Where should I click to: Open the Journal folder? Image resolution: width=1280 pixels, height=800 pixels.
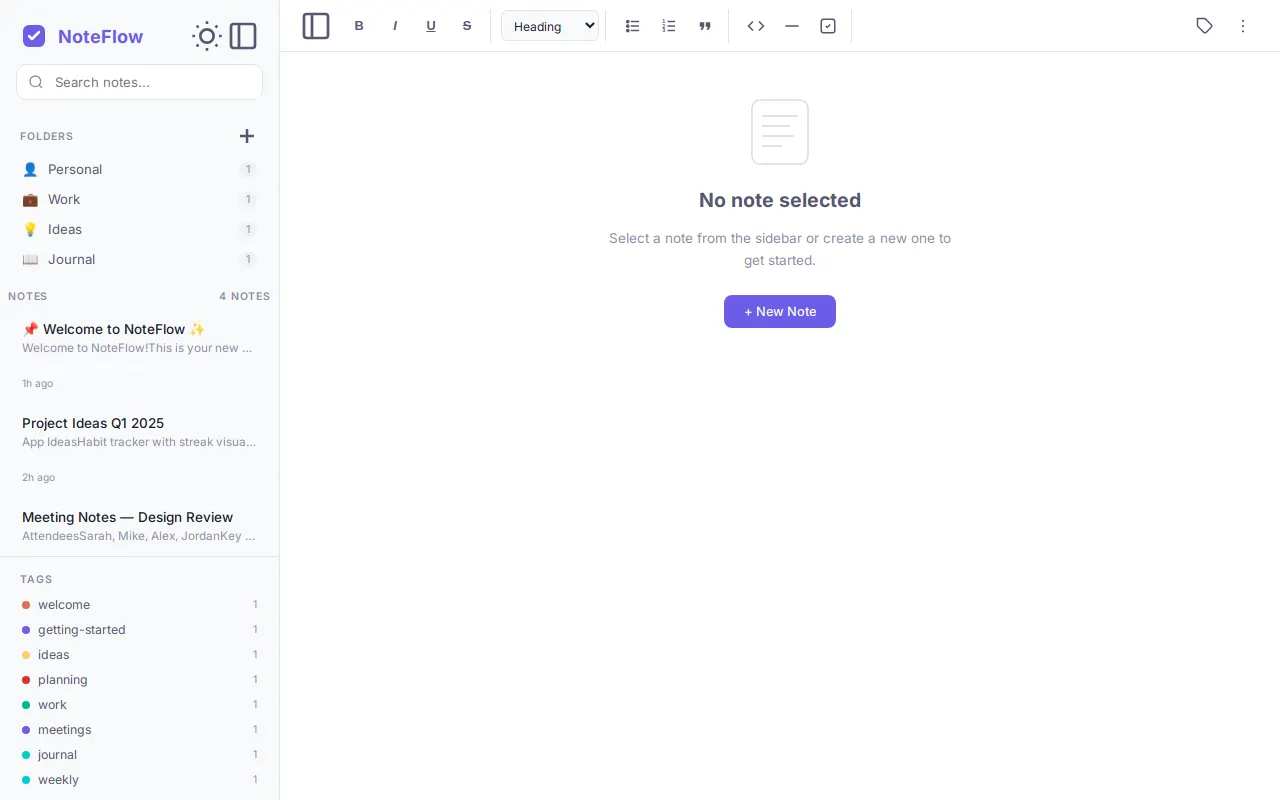pyautogui.click(x=140, y=259)
